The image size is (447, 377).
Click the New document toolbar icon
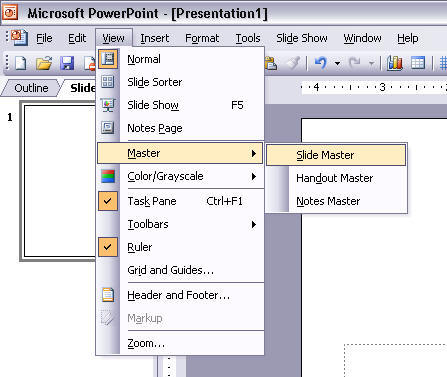pos(21,63)
